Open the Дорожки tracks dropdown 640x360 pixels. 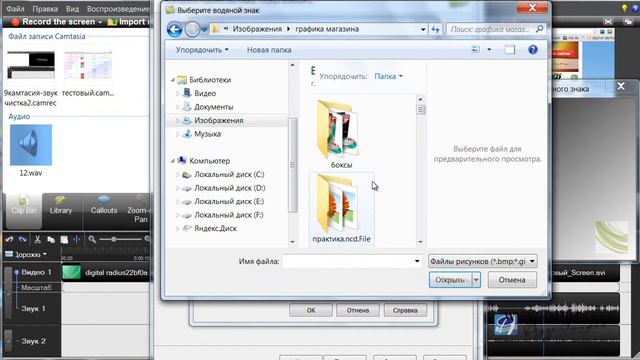27,254
